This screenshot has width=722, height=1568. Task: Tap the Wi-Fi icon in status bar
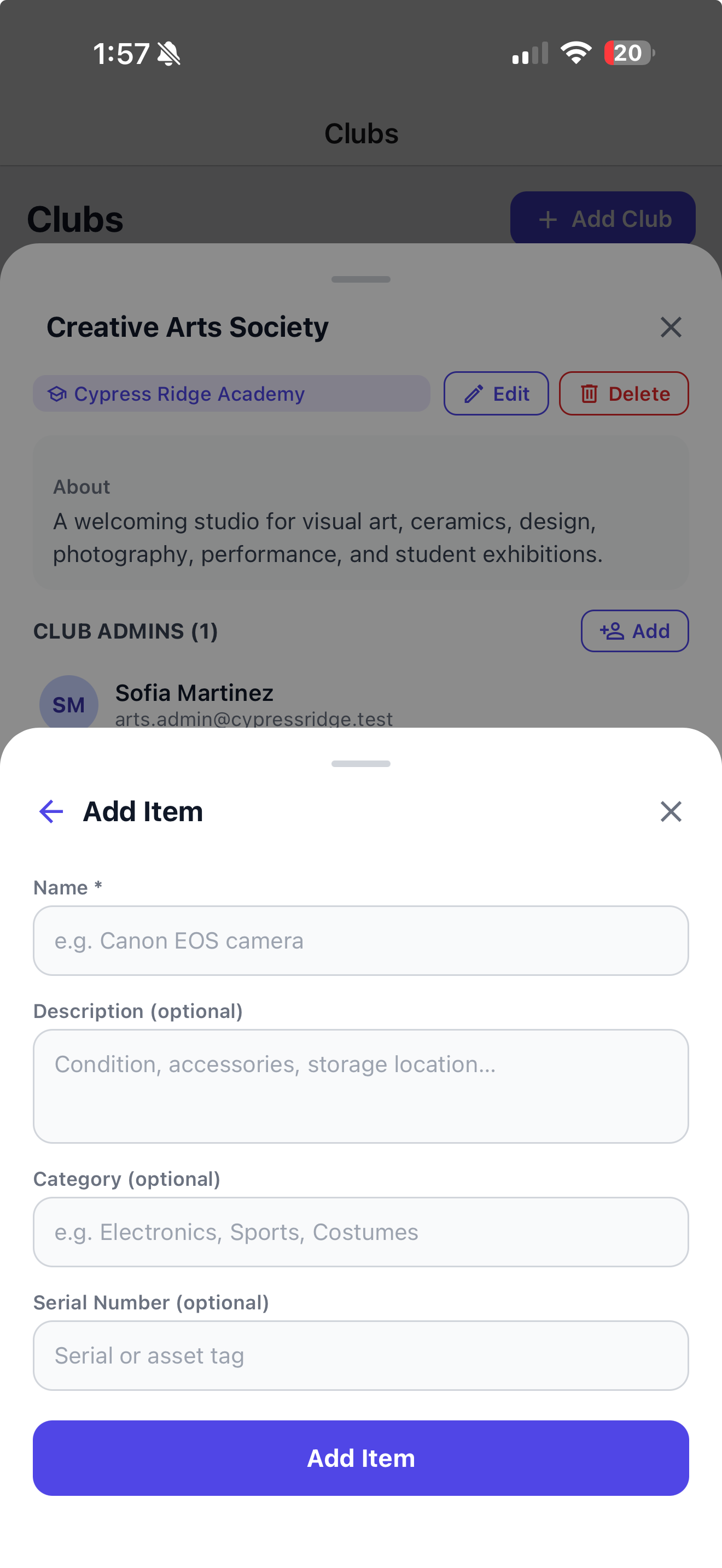tap(576, 53)
